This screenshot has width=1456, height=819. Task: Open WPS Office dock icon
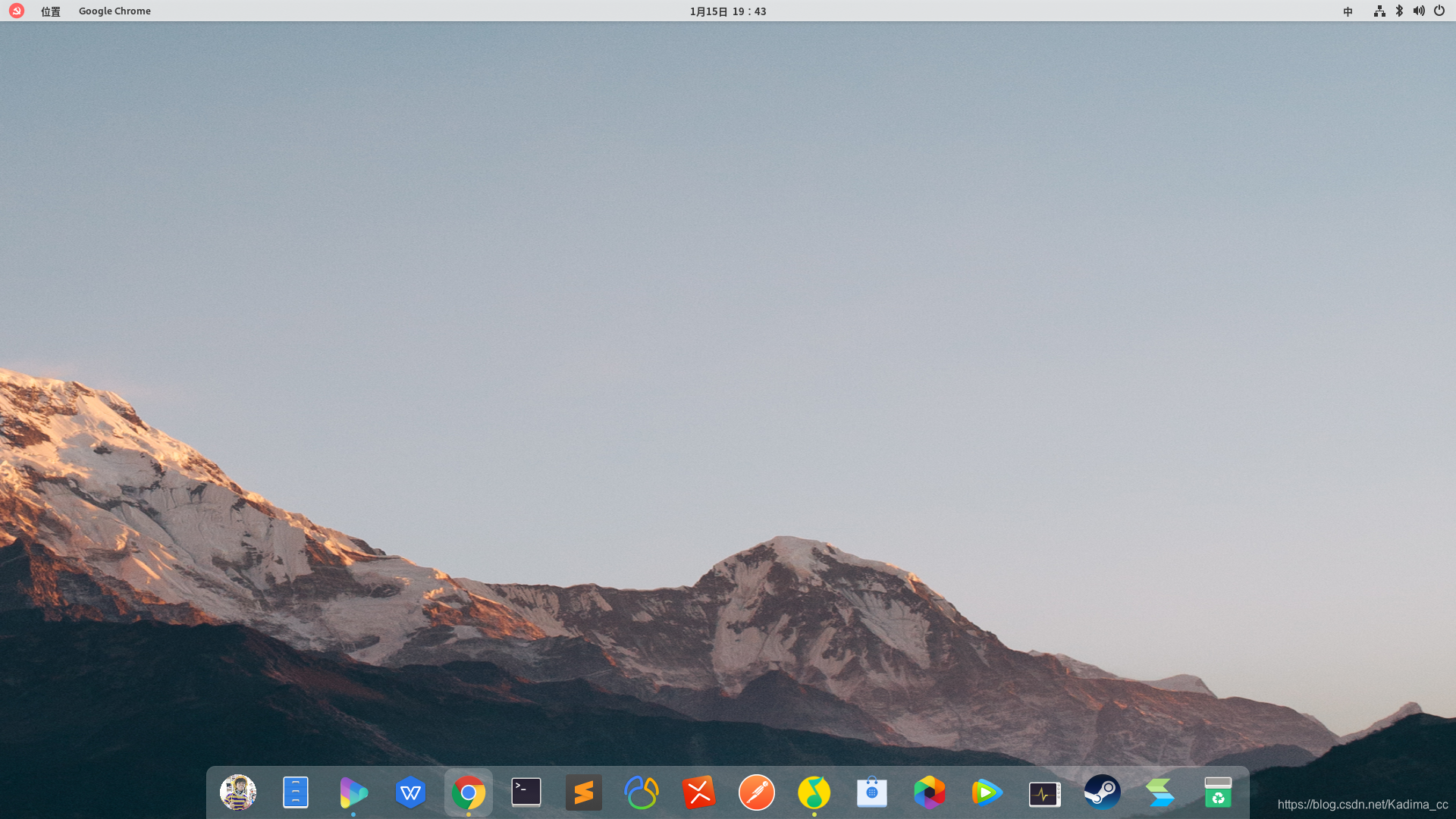[x=410, y=792]
